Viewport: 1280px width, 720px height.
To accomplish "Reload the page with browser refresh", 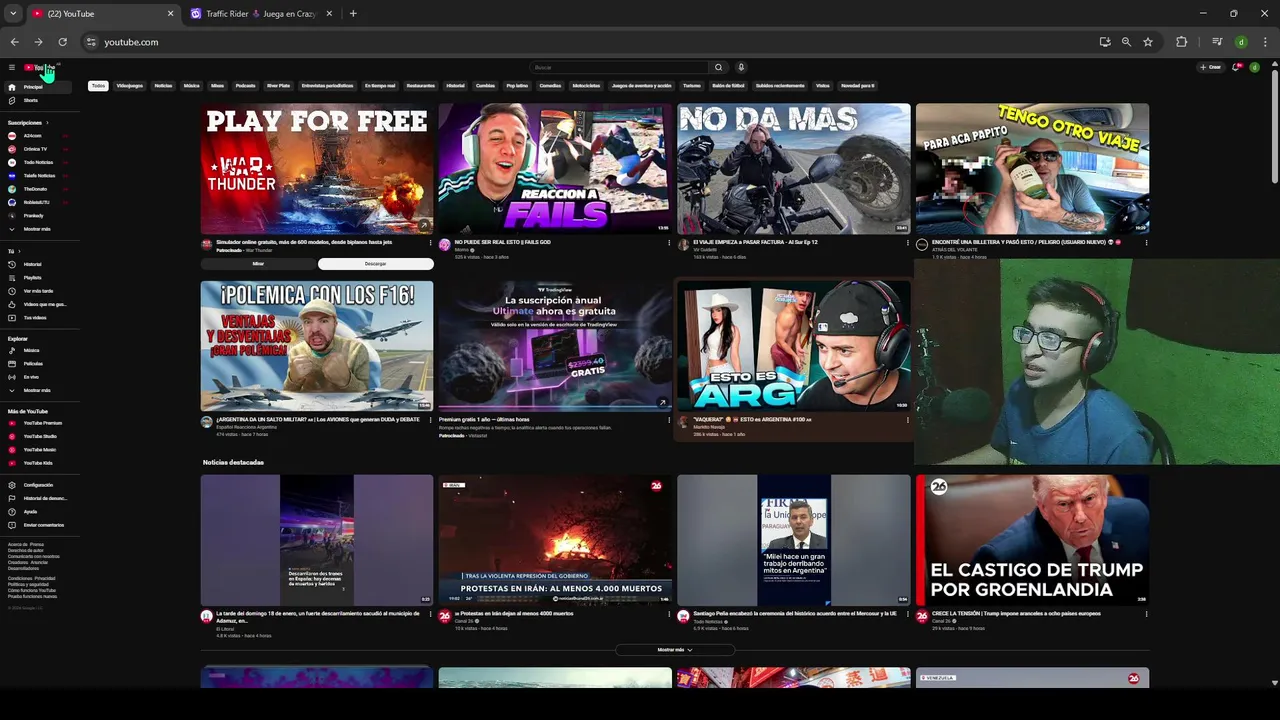I will [x=62, y=42].
